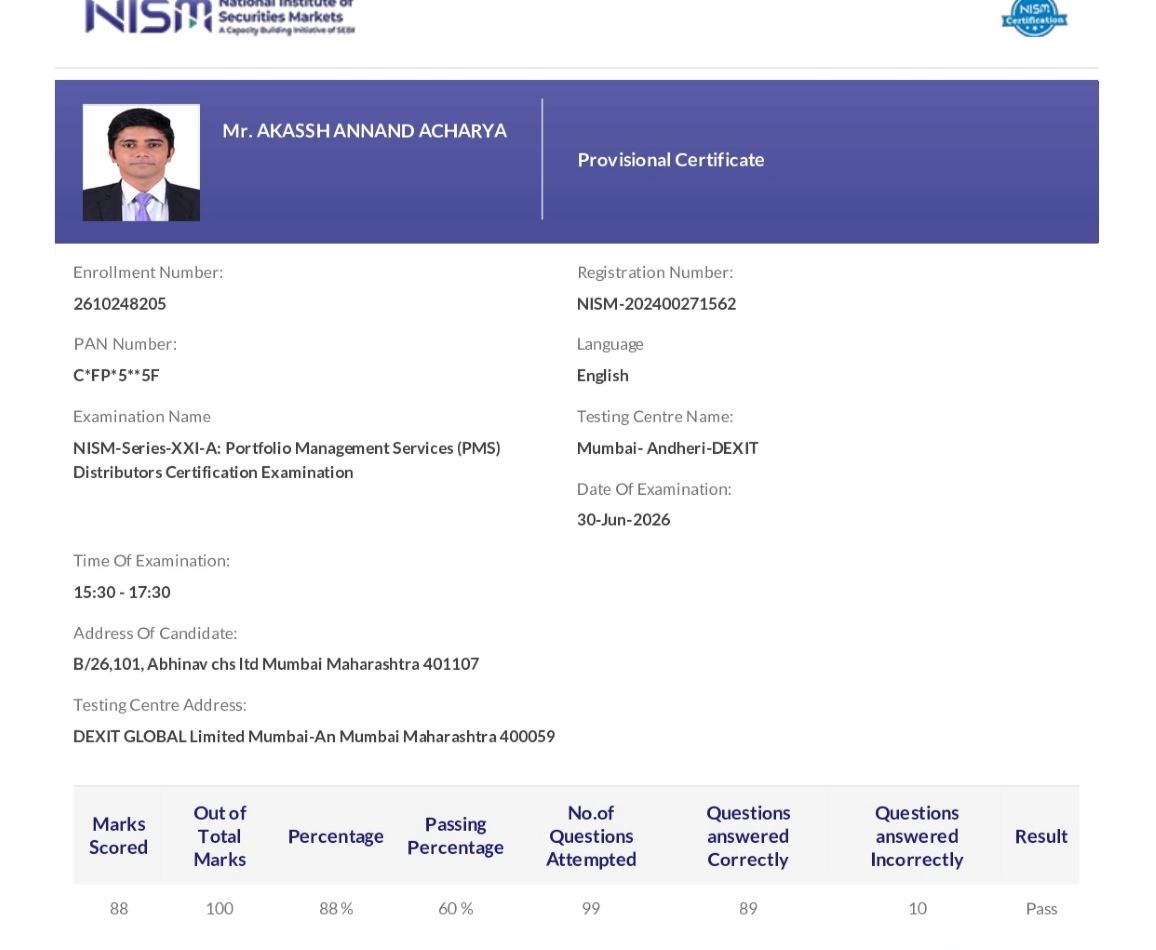Click the NISM Certification badge icon
The height and width of the screenshot is (950, 1156).
point(1034,18)
